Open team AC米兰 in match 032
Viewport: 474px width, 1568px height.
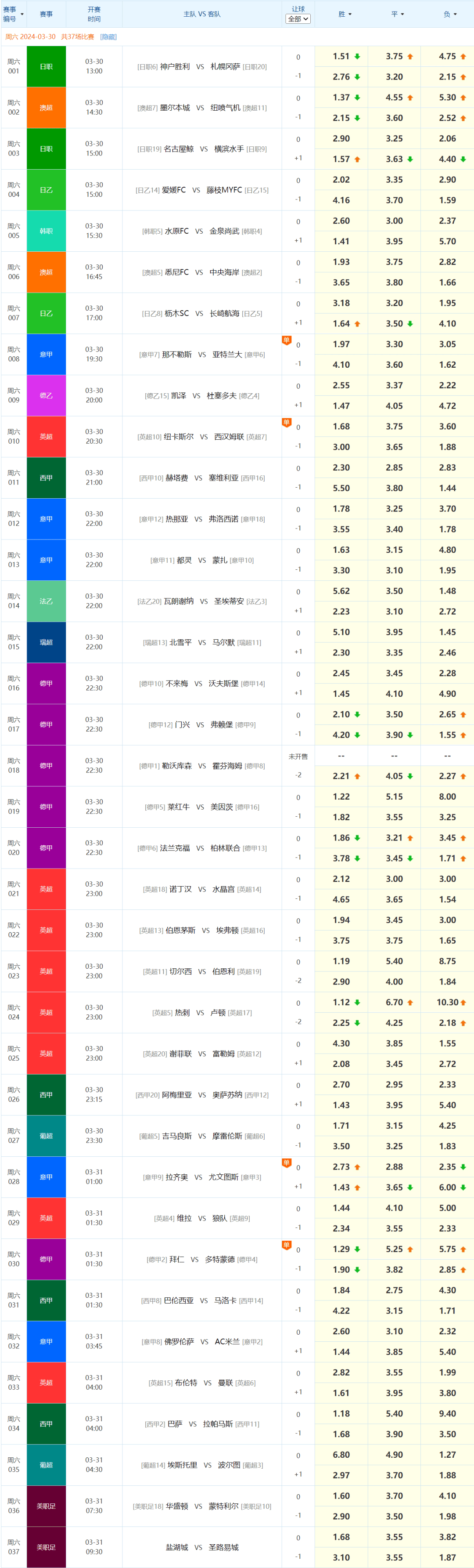[227, 1342]
